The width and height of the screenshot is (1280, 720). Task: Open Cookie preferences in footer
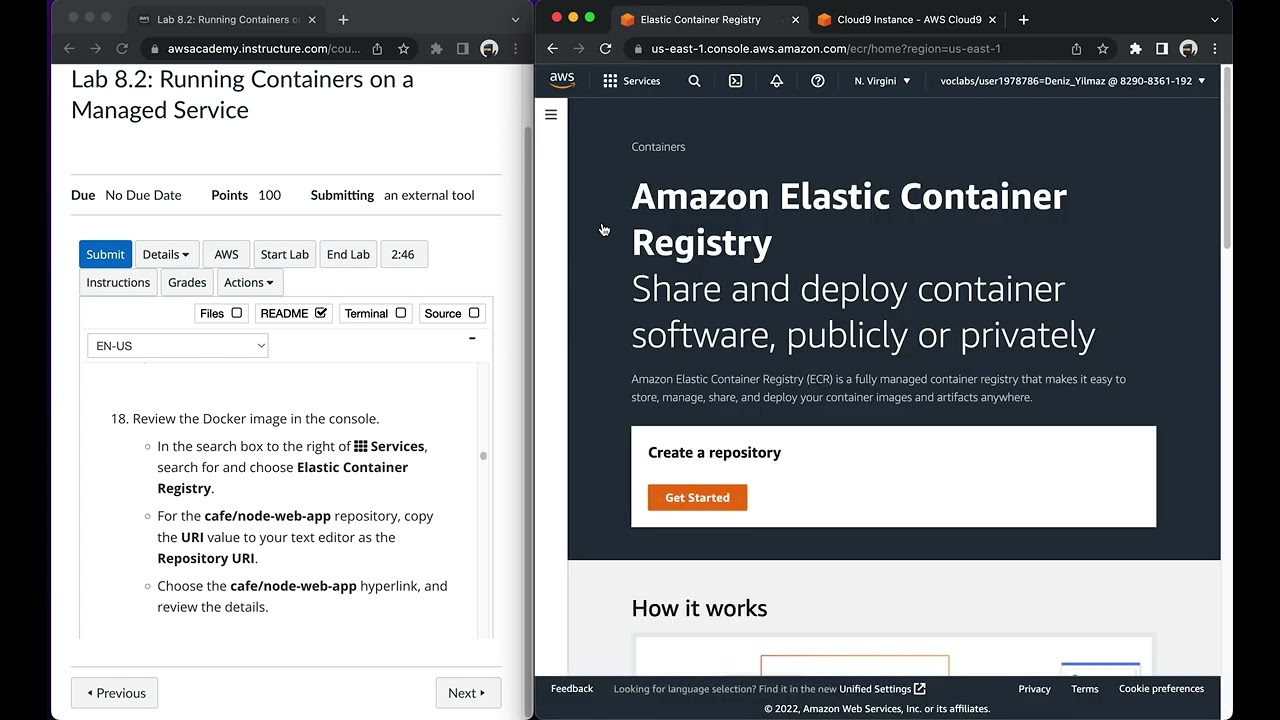(x=1161, y=689)
